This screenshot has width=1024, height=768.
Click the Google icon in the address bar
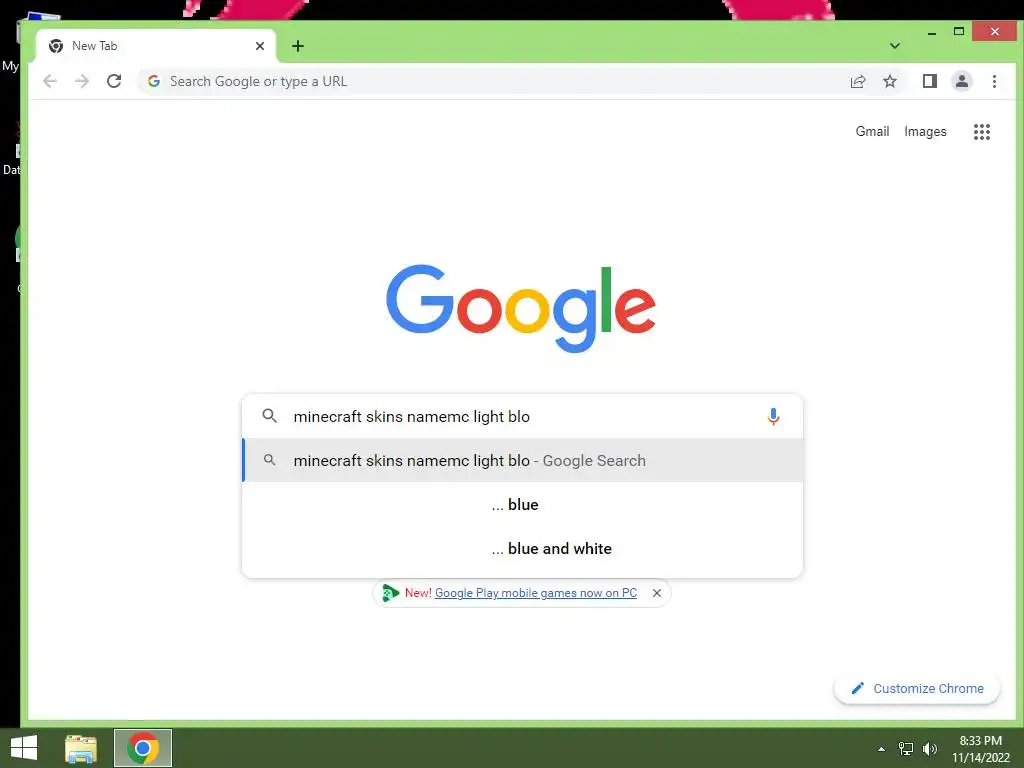click(x=154, y=81)
